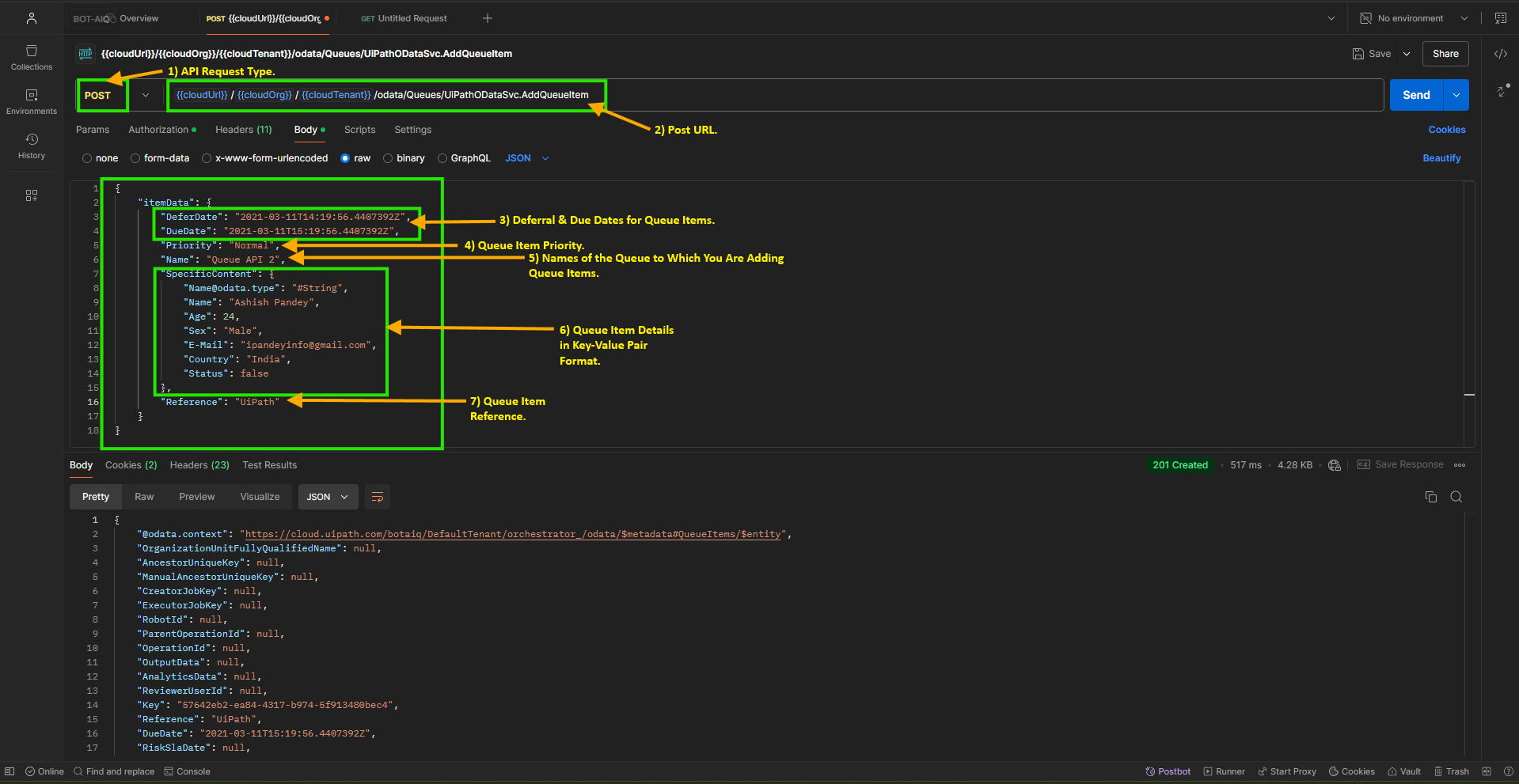Open help icon in status bar
The height and width of the screenshot is (784, 1519).
click(x=1508, y=771)
